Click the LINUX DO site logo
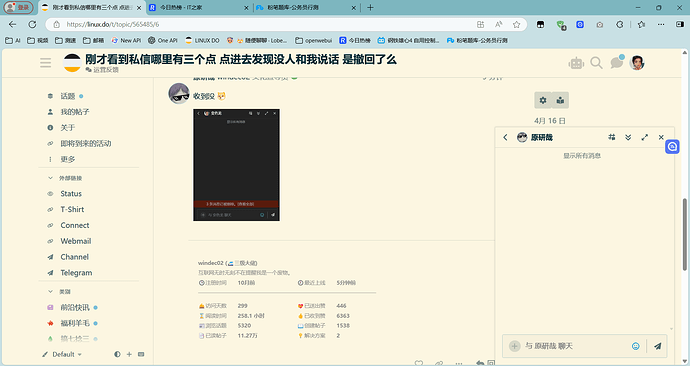Viewport: 690px width, 366px height. [x=72, y=62]
